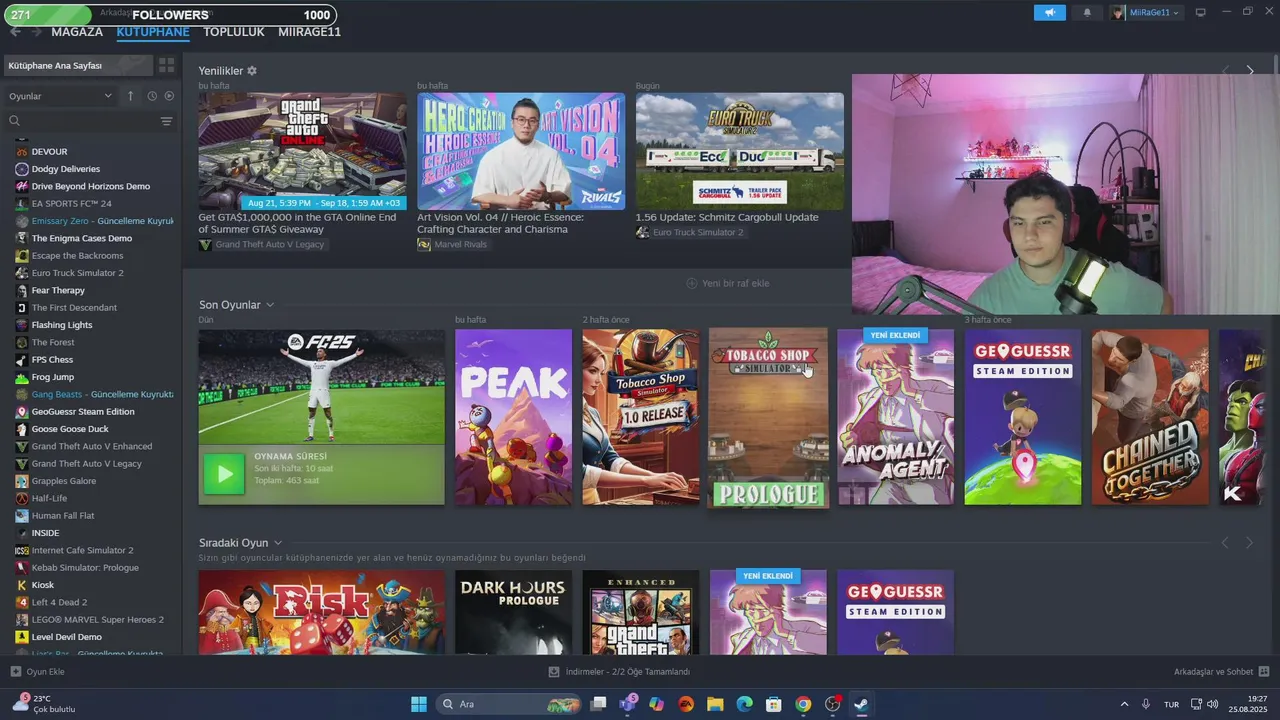The width and height of the screenshot is (1280, 720).
Task: Open Google Chrome from the taskbar
Action: (x=803, y=704)
